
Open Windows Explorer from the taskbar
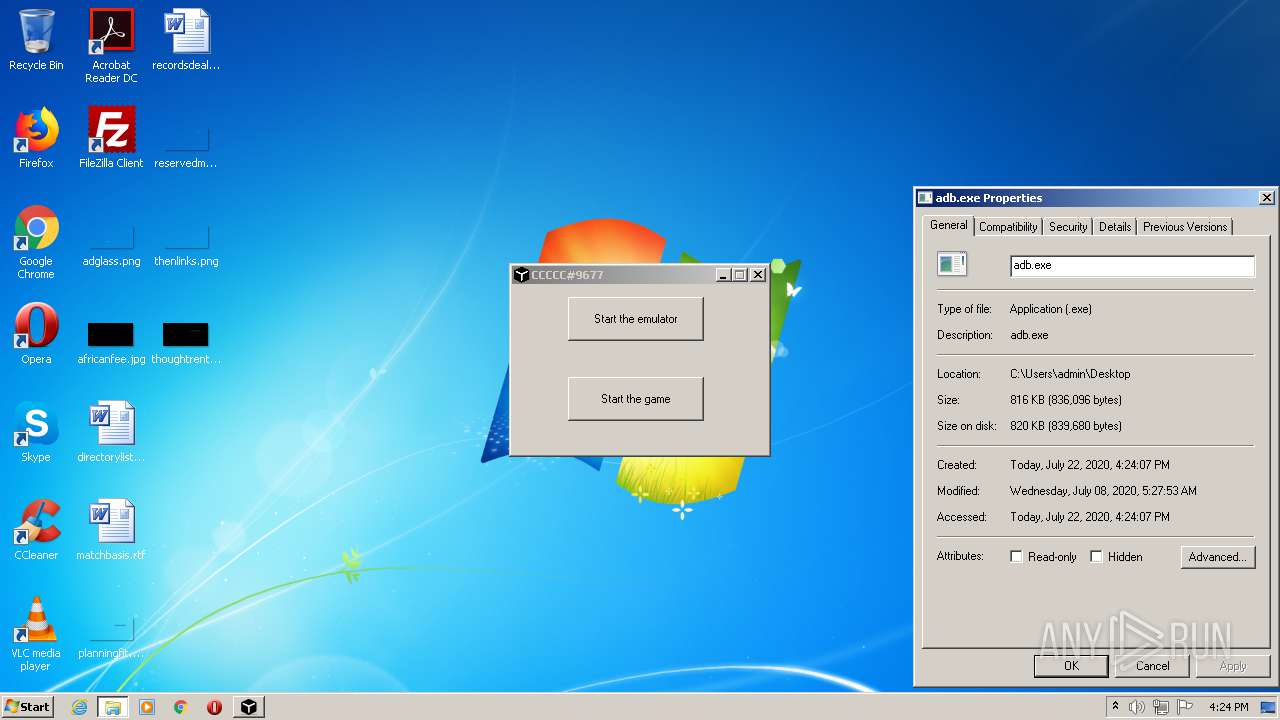tap(112, 707)
